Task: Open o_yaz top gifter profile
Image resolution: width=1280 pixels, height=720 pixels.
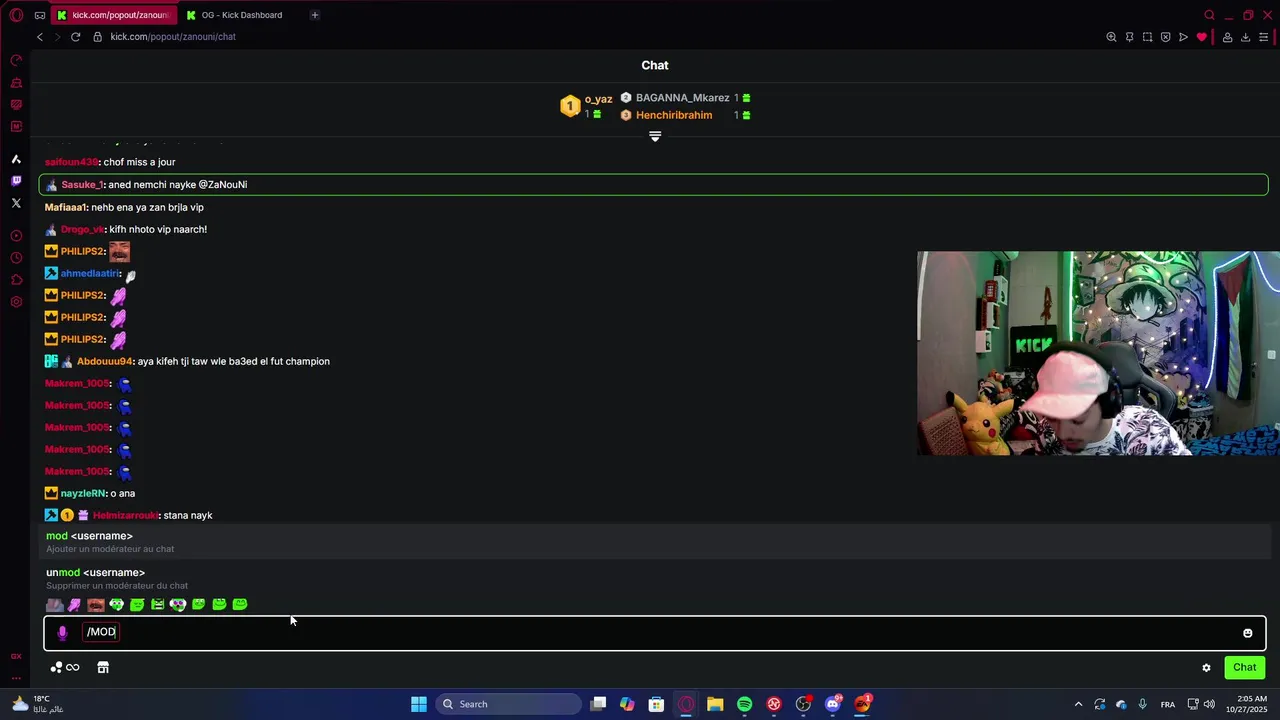Action: [598, 99]
